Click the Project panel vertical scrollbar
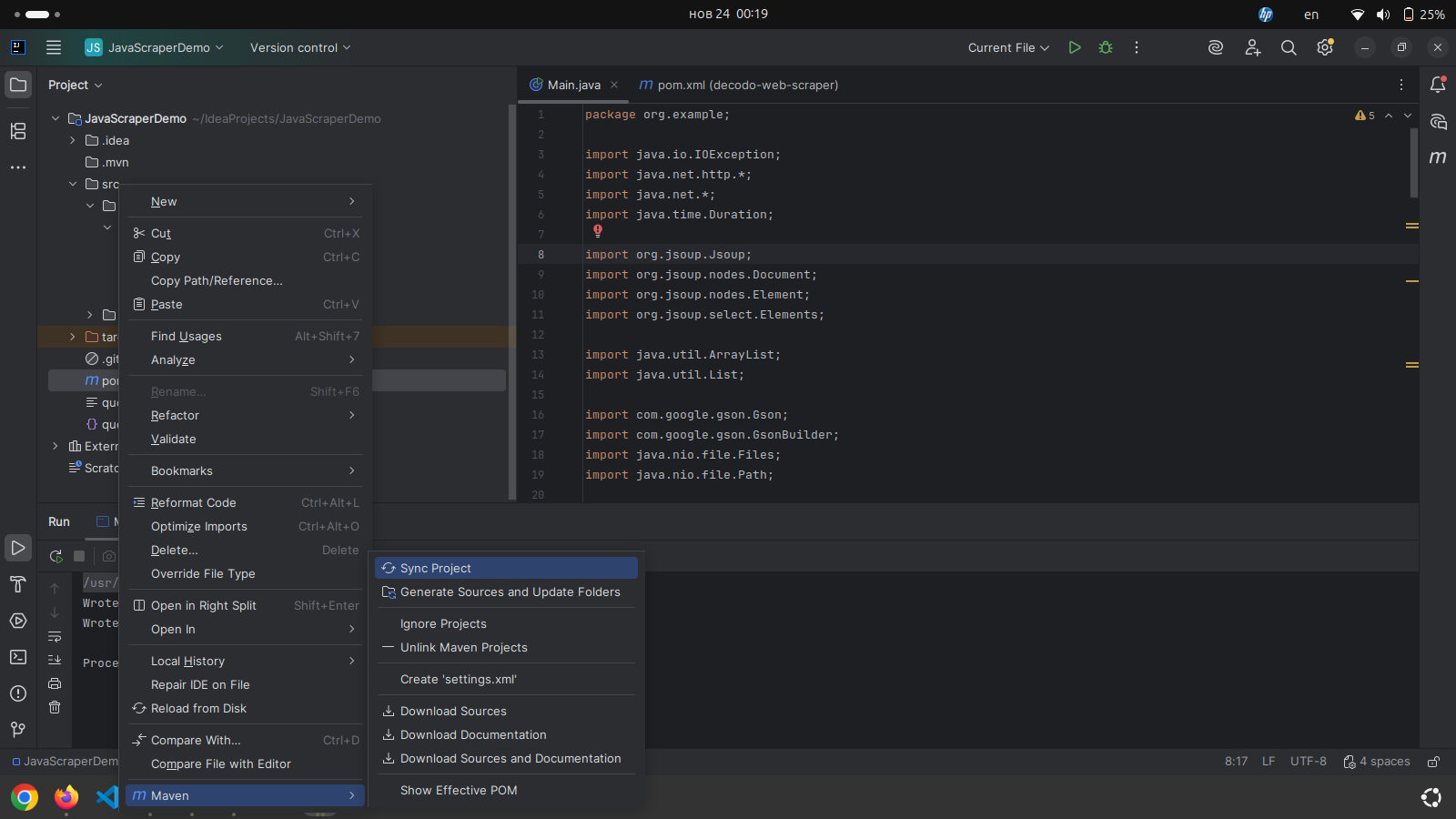Viewport: 1456px width, 819px height. (512, 301)
